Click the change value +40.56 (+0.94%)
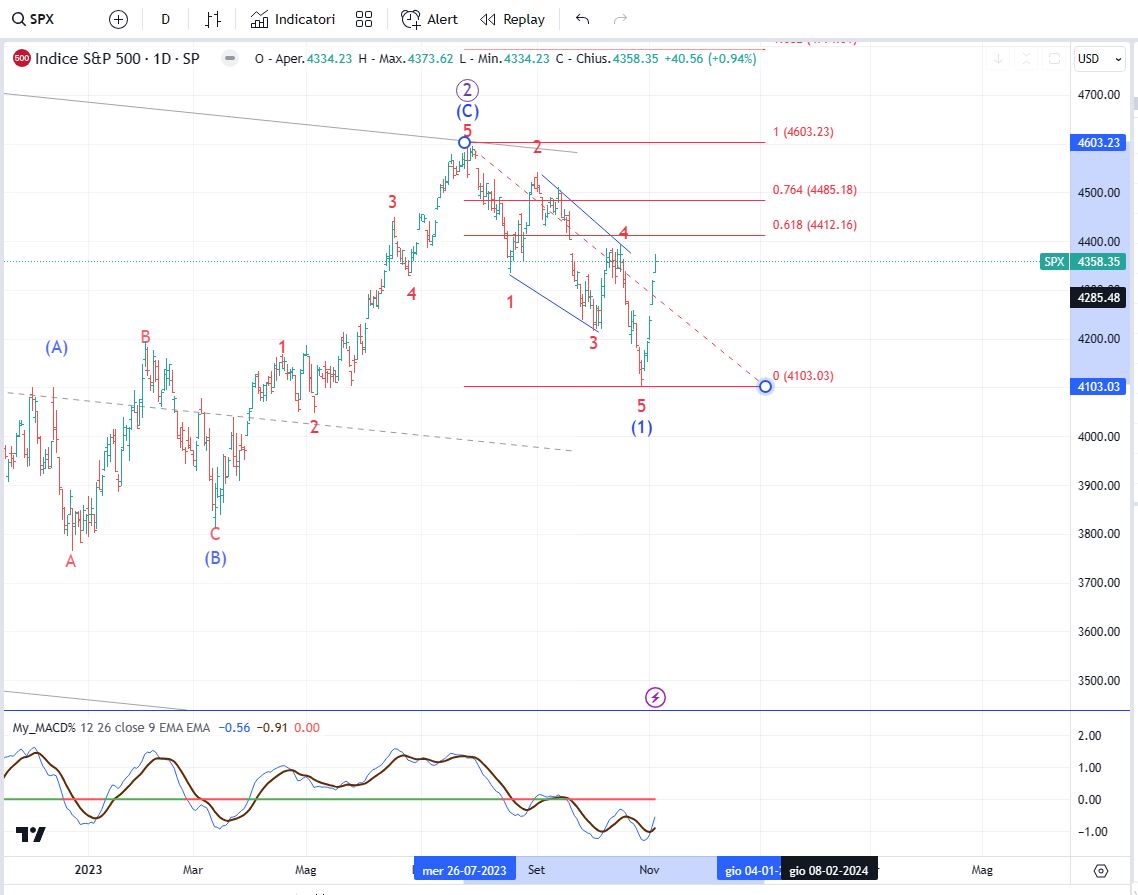Screen dimensions: 1138x895 pyautogui.click(x=711, y=59)
